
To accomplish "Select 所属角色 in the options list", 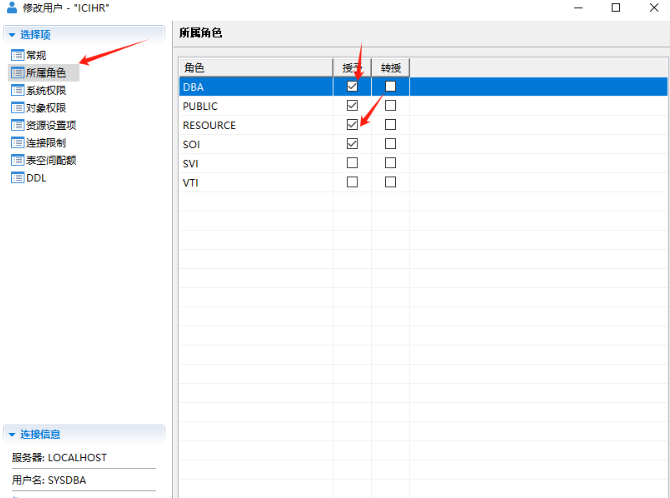I will coord(46,73).
